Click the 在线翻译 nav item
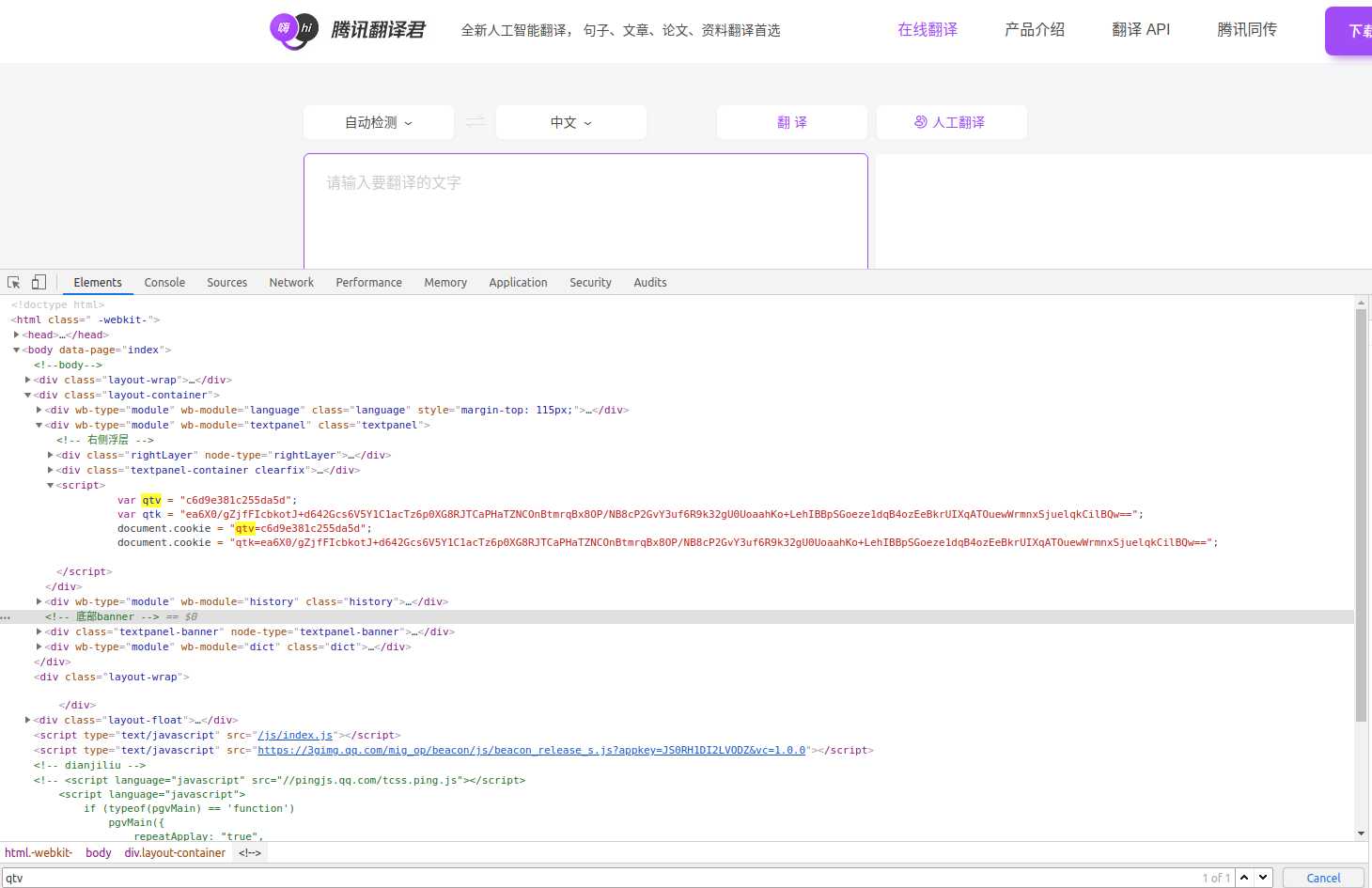This screenshot has height=888, width=1372. [928, 30]
